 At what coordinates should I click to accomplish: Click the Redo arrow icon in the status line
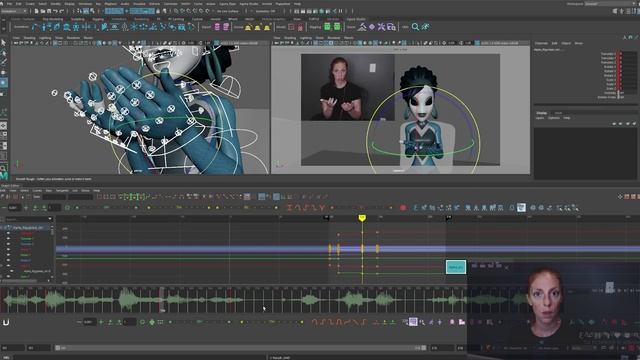tap(62, 11)
